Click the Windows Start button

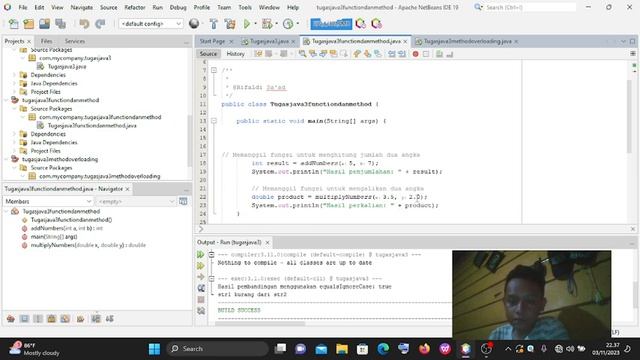155,349
